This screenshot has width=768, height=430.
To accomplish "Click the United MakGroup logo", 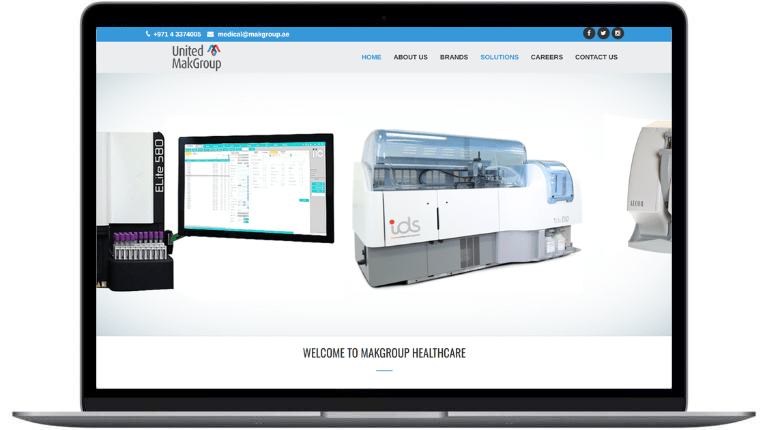I will click(x=196, y=57).
